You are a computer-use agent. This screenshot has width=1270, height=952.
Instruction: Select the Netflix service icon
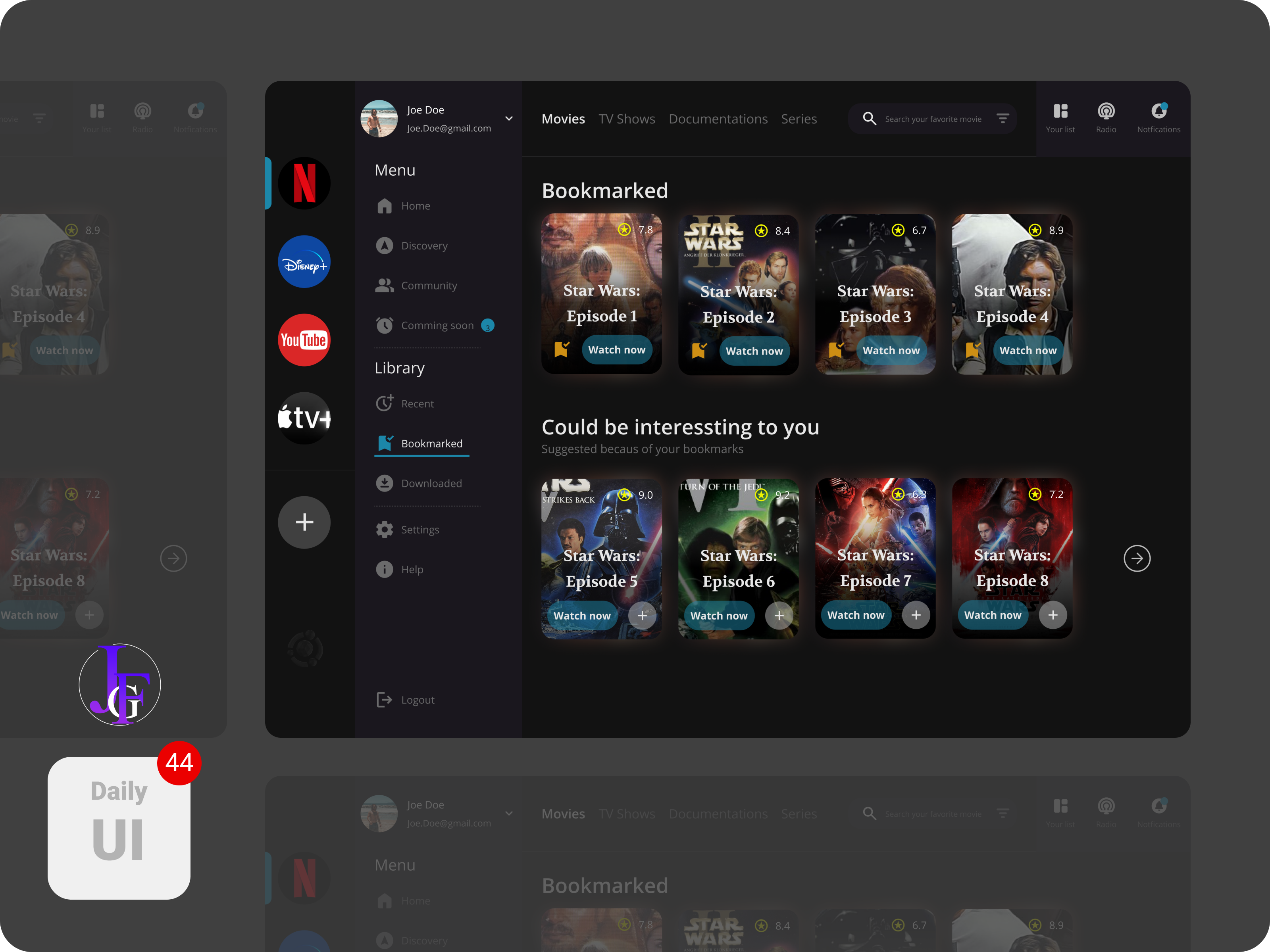(304, 183)
